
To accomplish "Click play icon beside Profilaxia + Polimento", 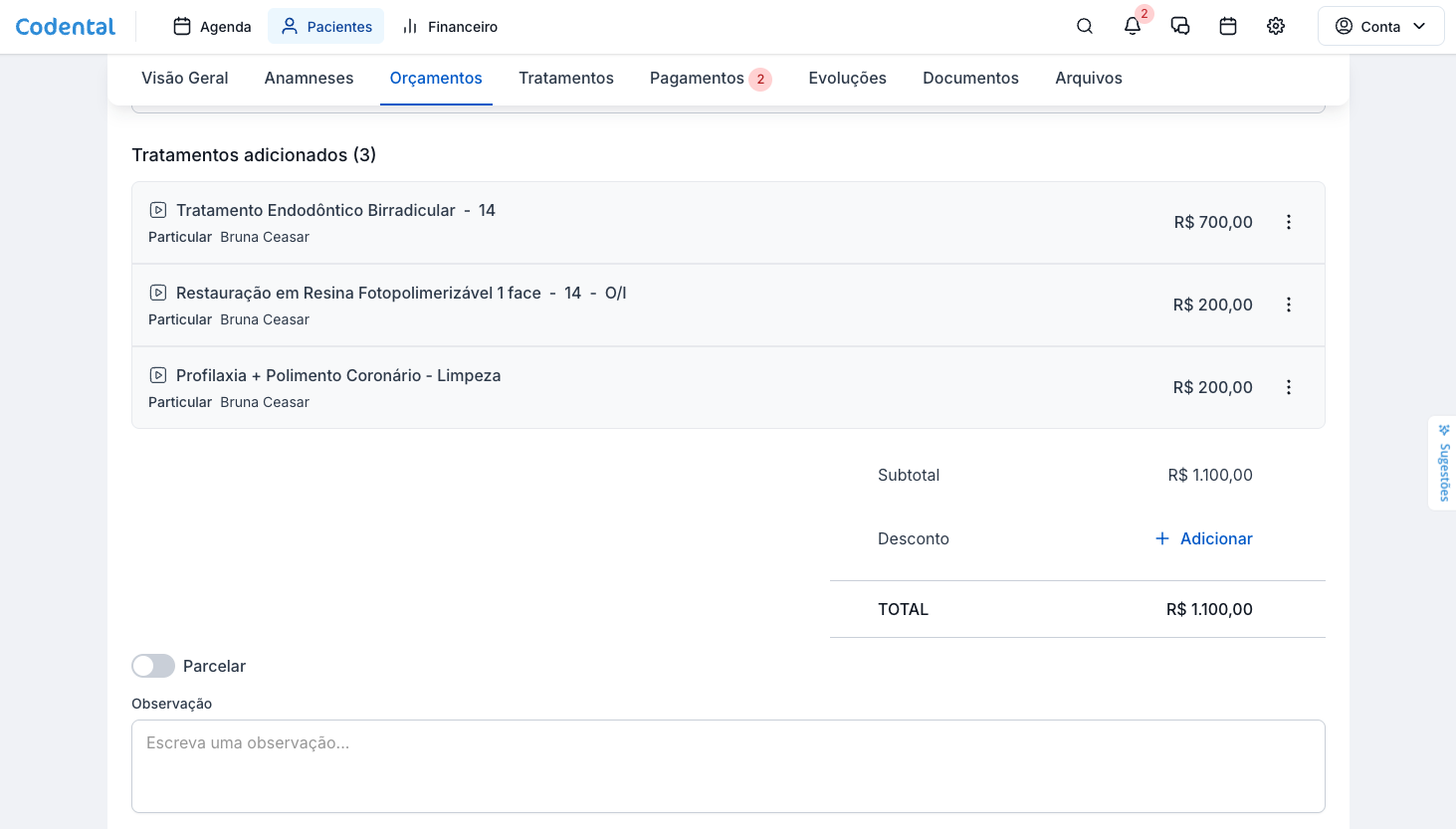I will tap(157, 375).
